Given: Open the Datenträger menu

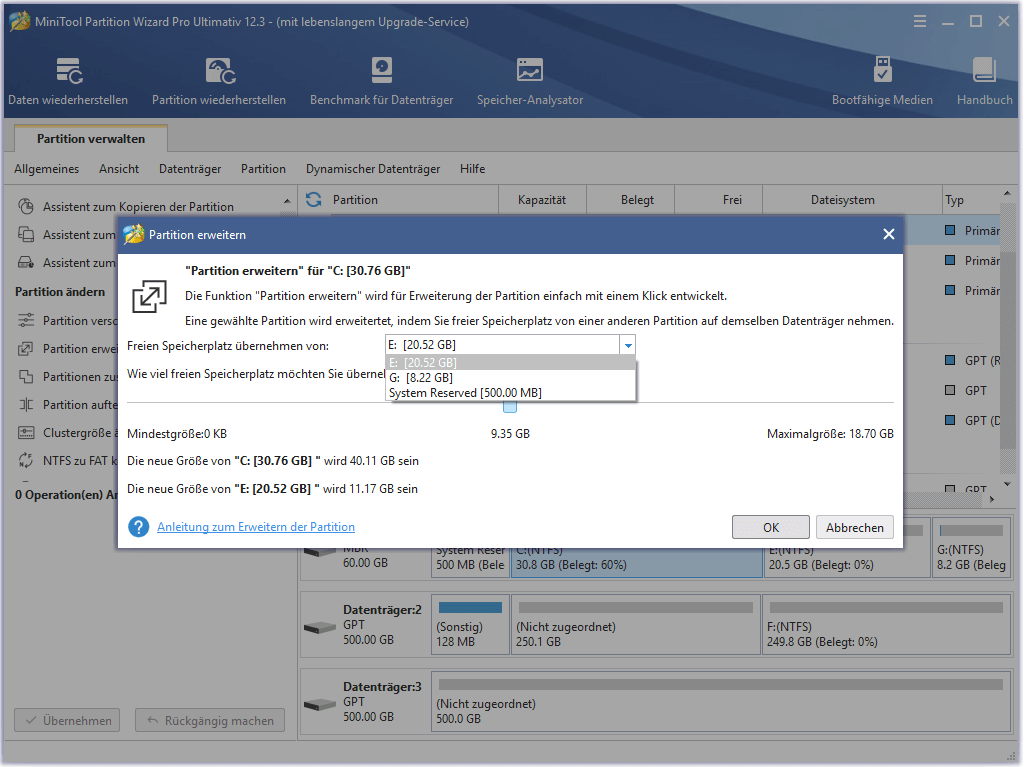Looking at the screenshot, I should pos(189,168).
